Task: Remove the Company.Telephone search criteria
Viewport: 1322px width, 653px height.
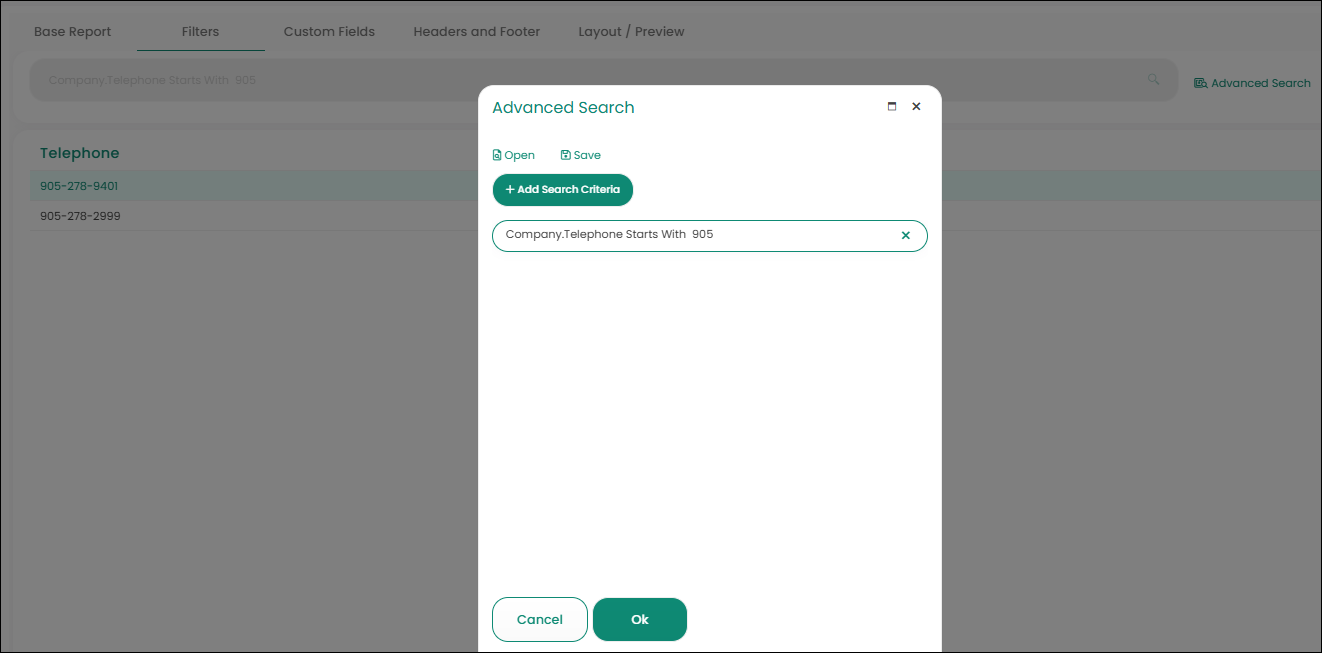Action: (x=905, y=236)
